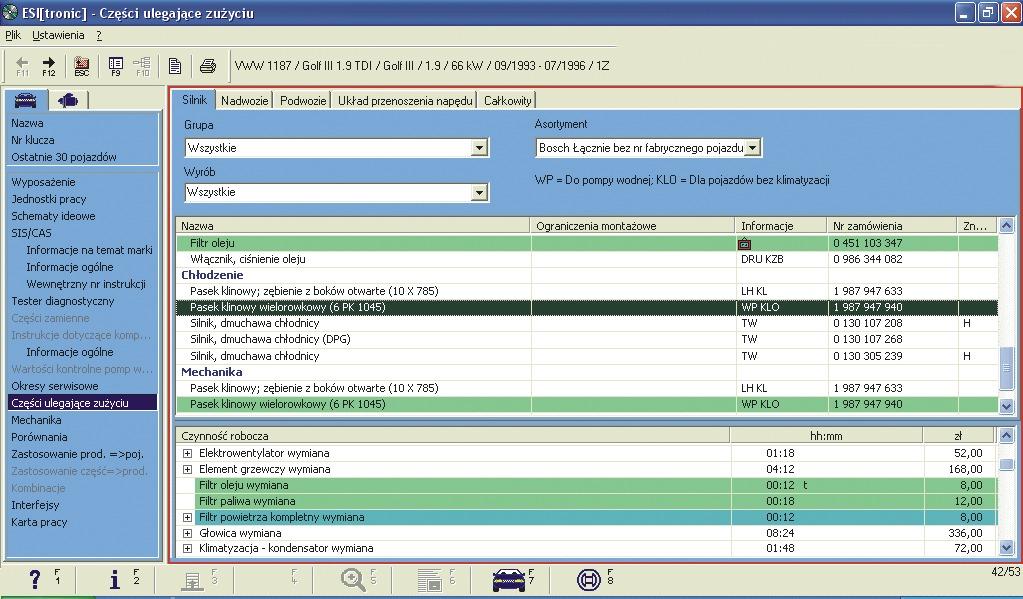Click the F9 list toolbar icon
The height and width of the screenshot is (599, 1023).
click(x=115, y=65)
